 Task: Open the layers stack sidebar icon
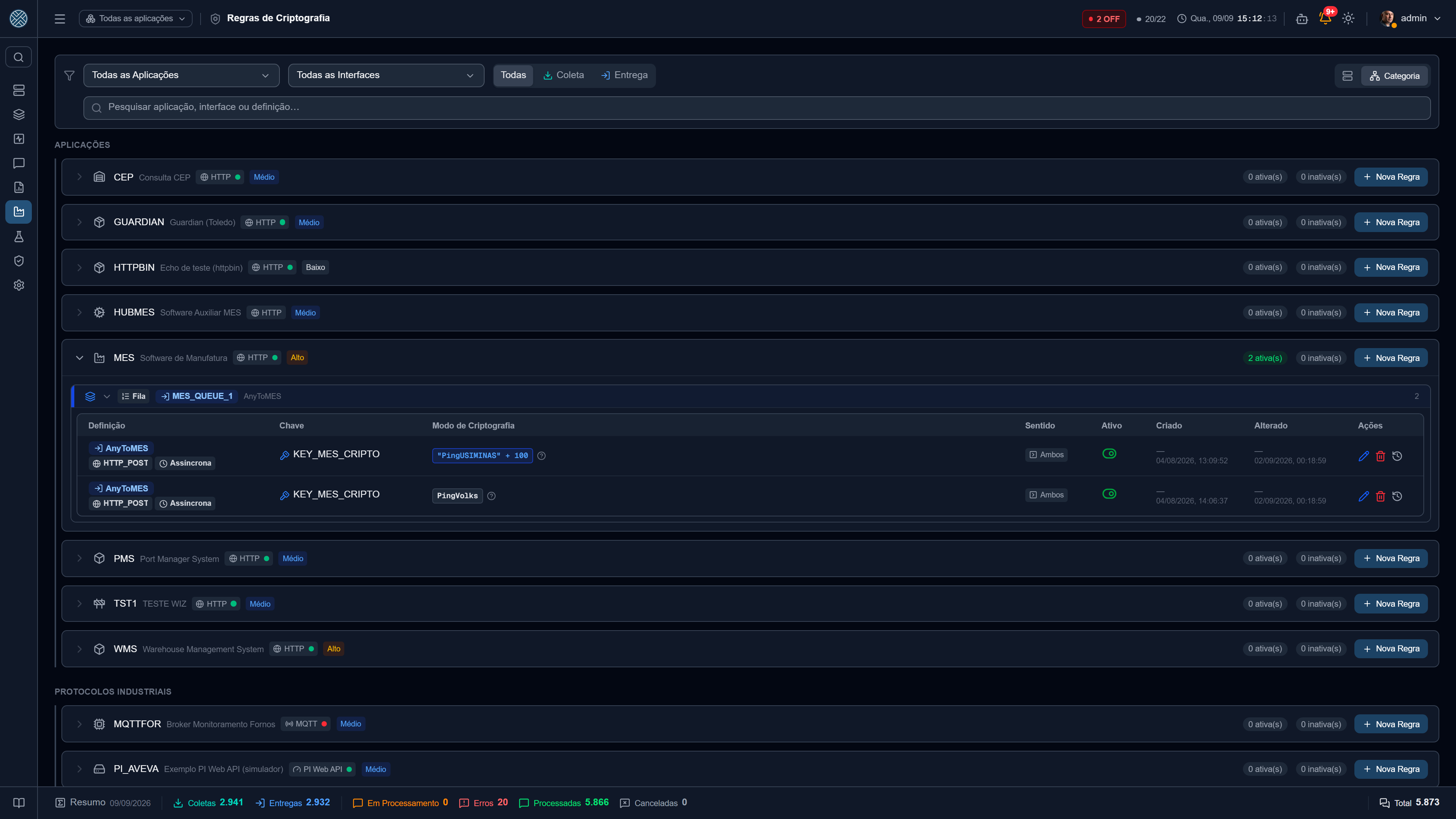[19, 114]
